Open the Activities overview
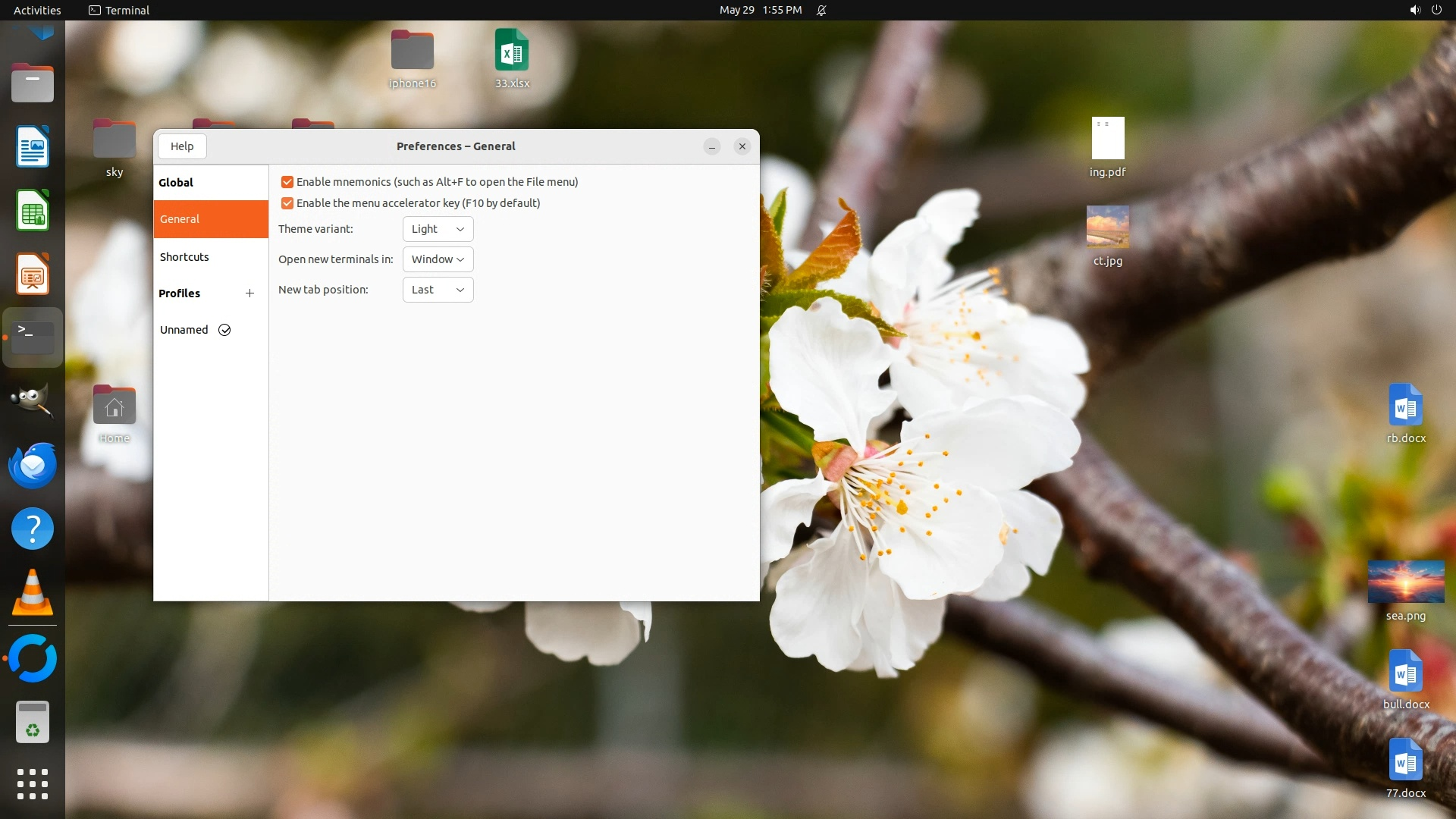1456x819 pixels. (37, 10)
